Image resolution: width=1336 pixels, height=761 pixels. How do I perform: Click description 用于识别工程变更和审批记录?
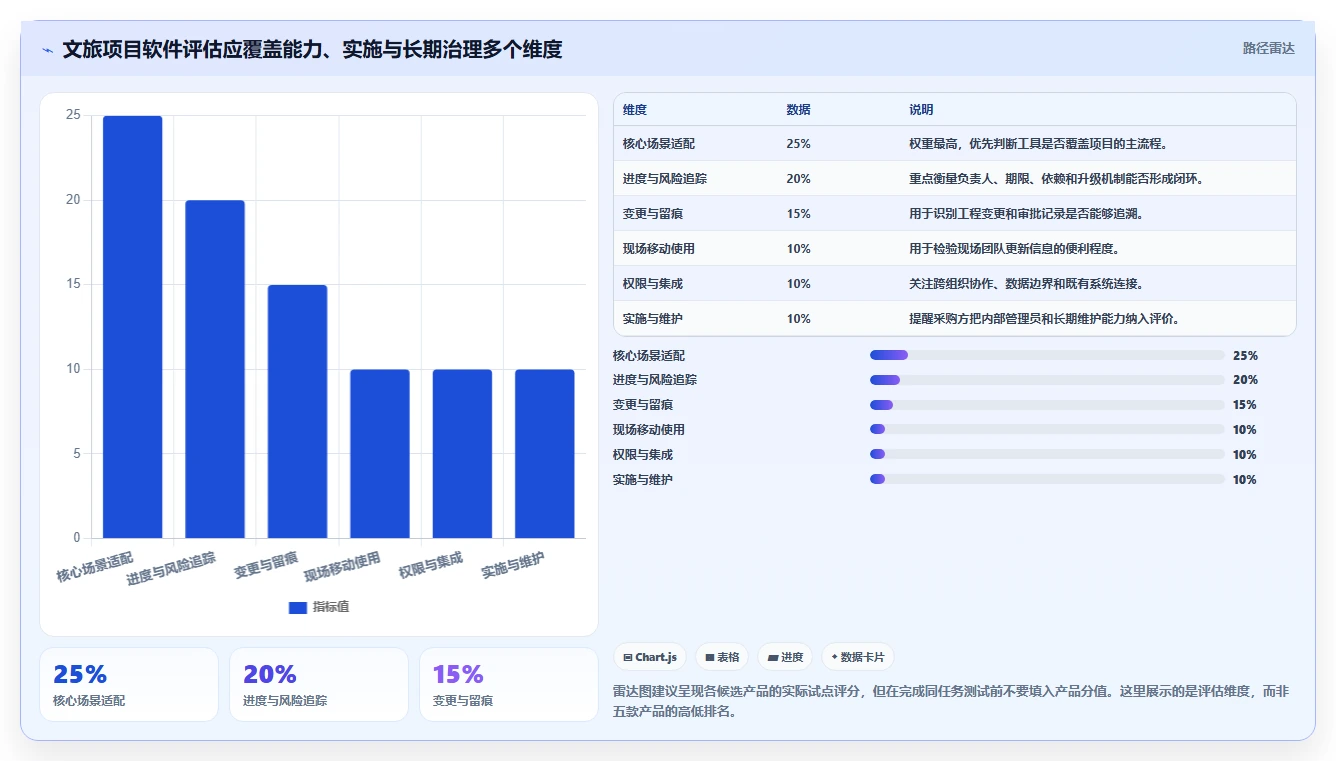point(1026,214)
